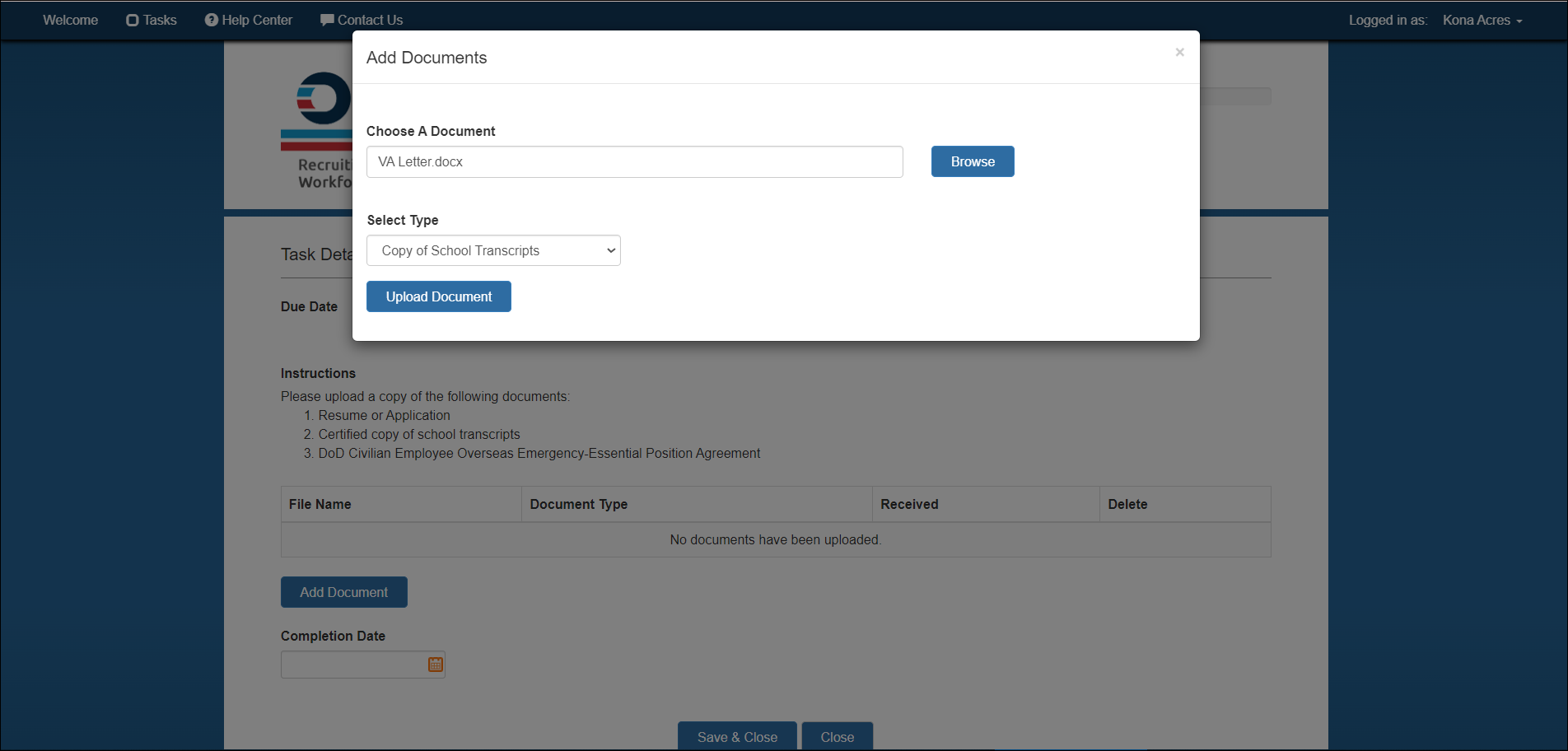Click the File Name column header
This screenshot has width=1568, height=751.
[x=401, y=504]
